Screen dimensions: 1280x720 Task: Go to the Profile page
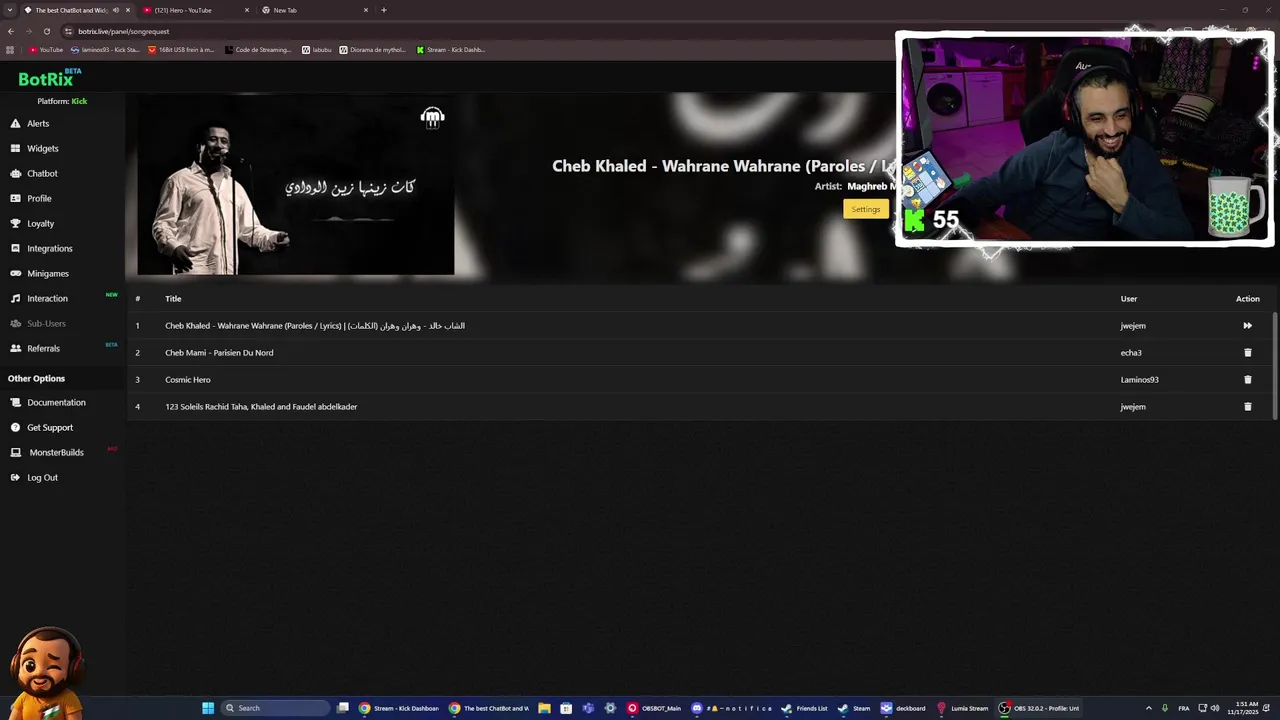click(x=31, y=198)
